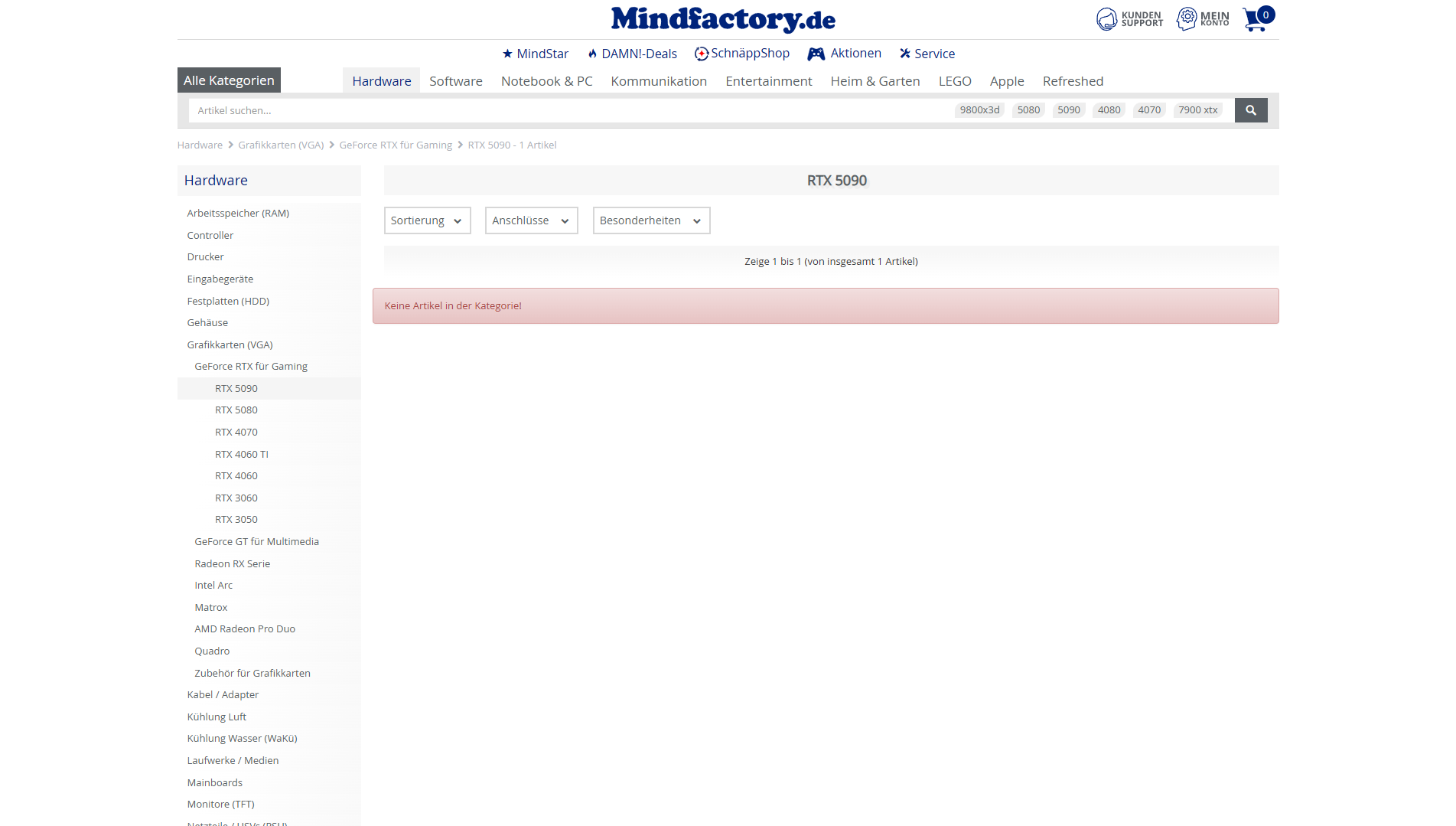This screenshot has width=1456, height=826.
Task: Select RTX 5090 in sidebar
Action: [236, 389]
